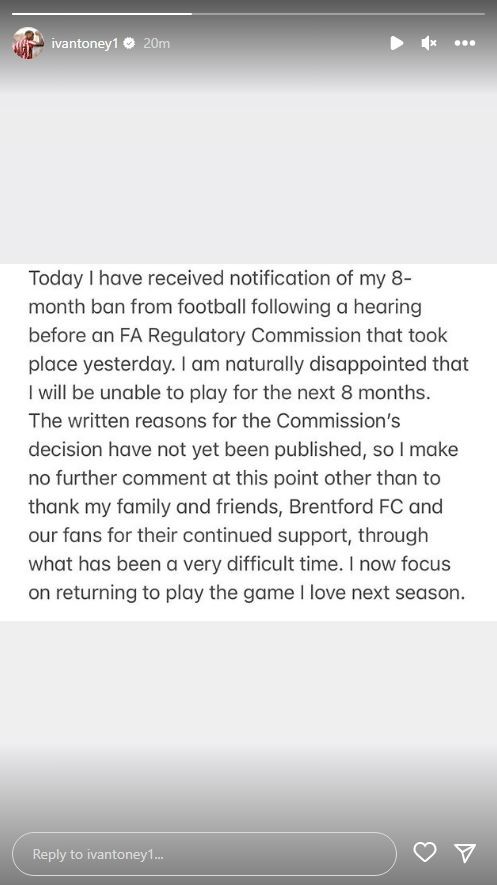The width and height of the screenshot is (497, 885).
Task: Click the 20m timestamp label
Action: coord(156,43)
